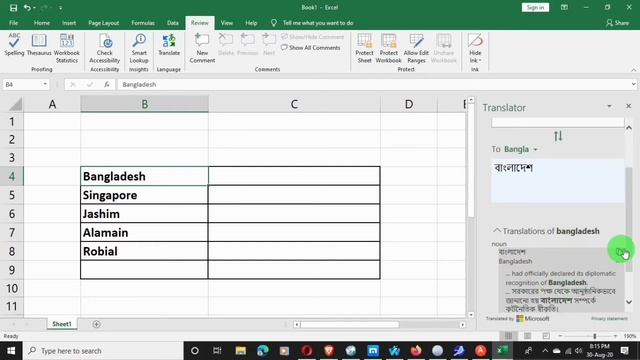640x360 pixels.
Task: Click Protect Sheet
Action: tap(364, 48)
